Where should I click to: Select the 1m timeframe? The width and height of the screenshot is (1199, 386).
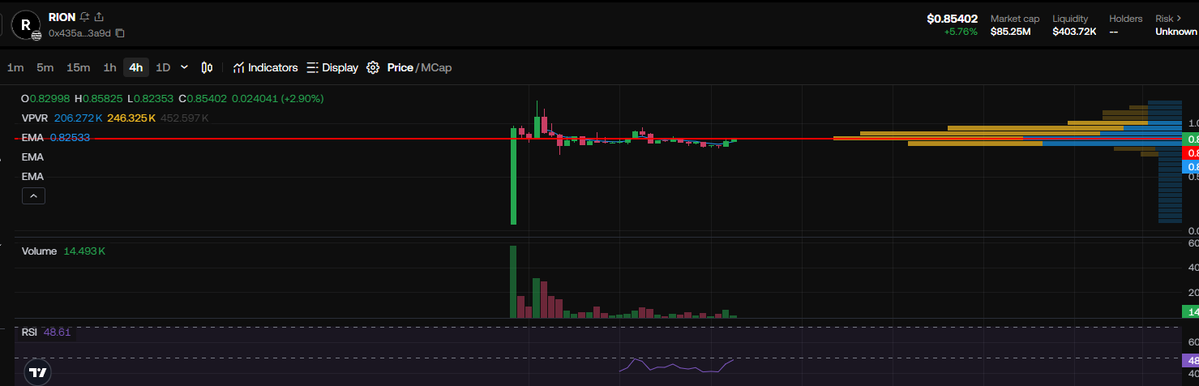coord(15,67)
